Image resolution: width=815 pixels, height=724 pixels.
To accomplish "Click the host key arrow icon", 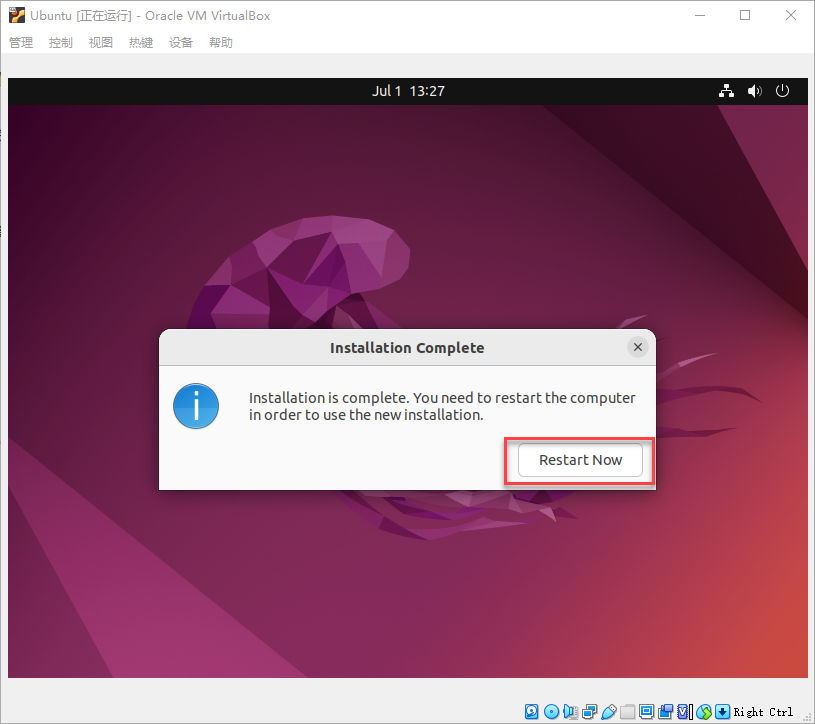I will tap(722, 712).
